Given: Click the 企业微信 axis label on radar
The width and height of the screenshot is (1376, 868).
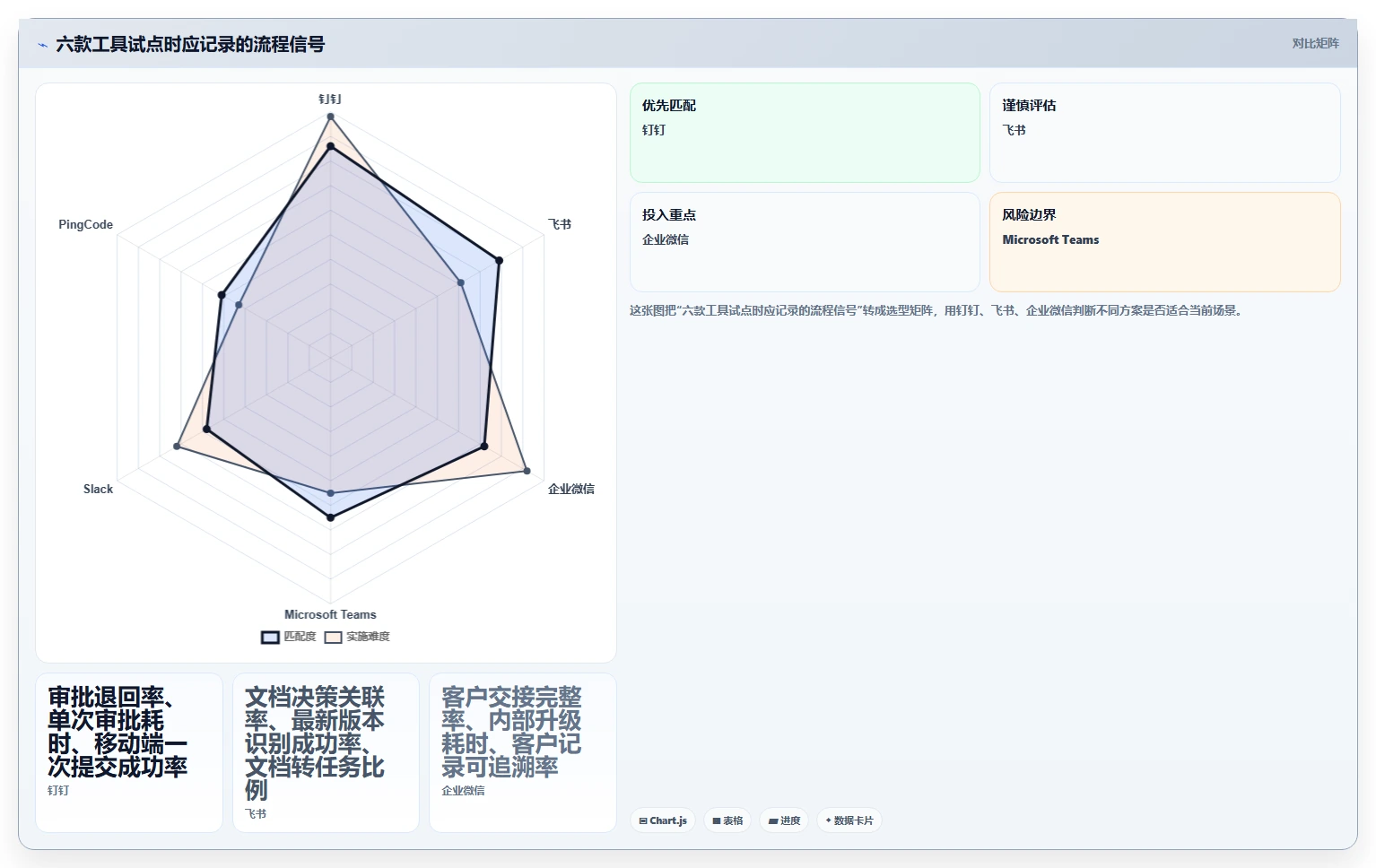Looking at the screenshot, I should 571,489.
